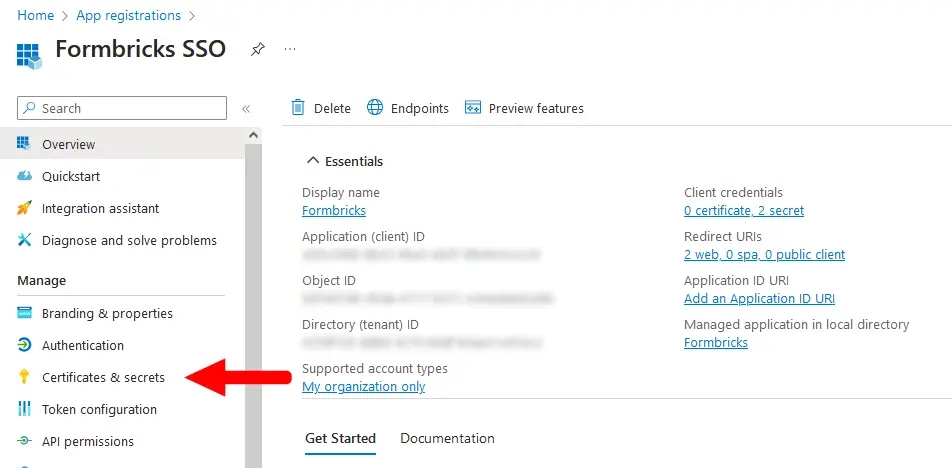Click the 'Supported account types' label
This screenshot has width=952, height=468.
pos(375,368)
